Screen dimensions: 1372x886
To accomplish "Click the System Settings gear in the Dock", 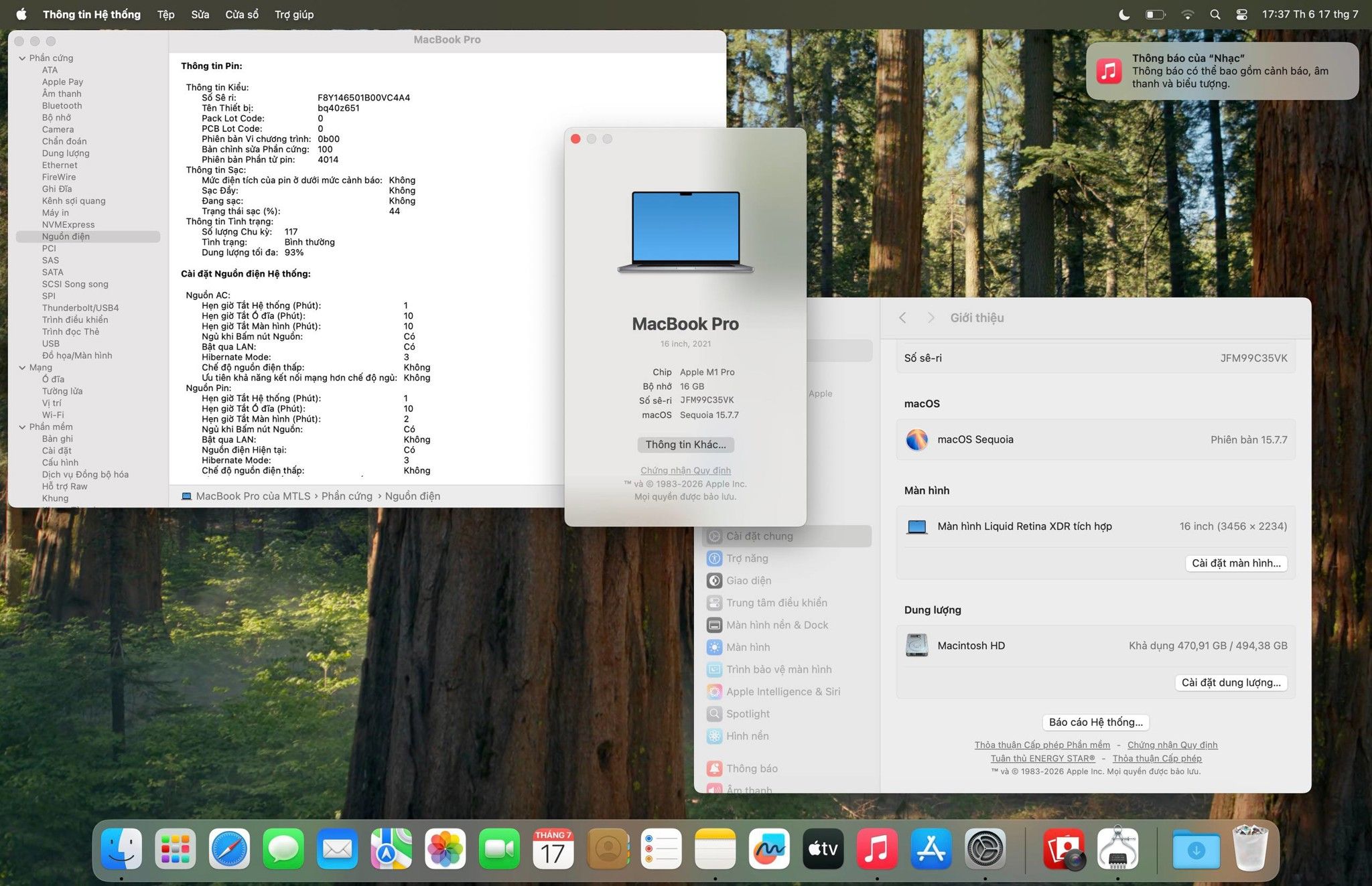I will [x=985, y=848].
